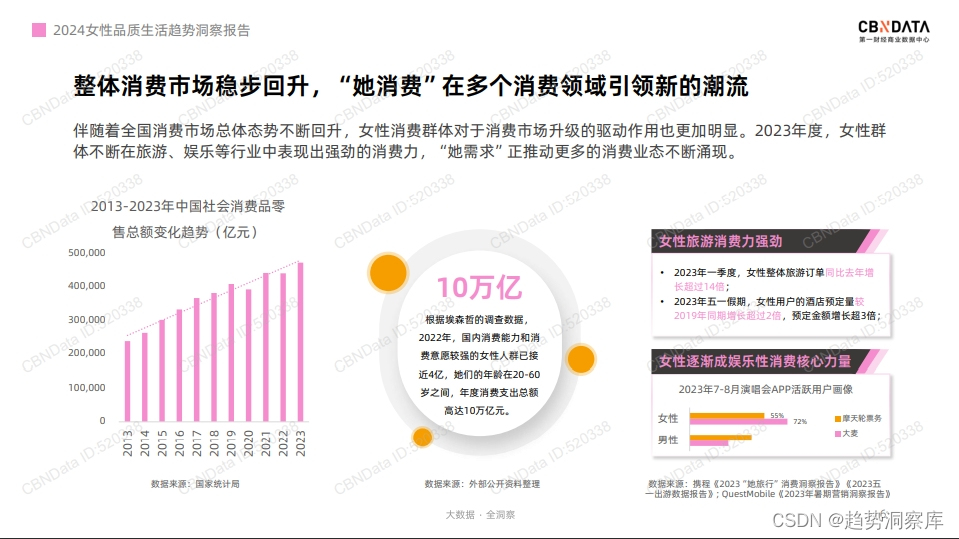Click the 300,000 y-axis label
Screen dimensions: 959x539
coord(86,319)
